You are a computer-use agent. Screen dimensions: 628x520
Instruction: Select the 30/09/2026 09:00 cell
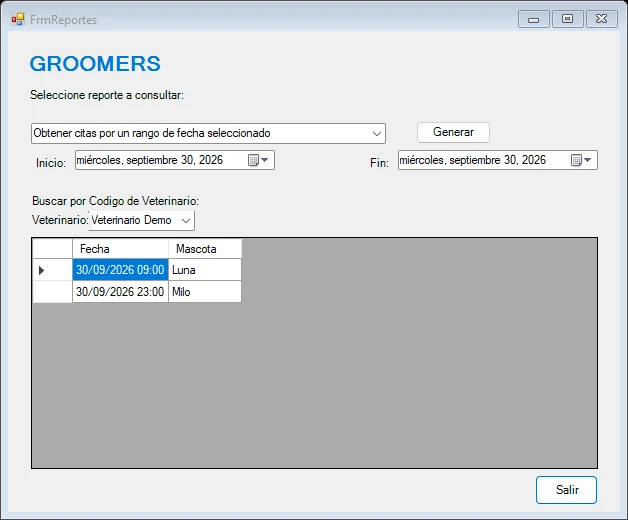120,270
